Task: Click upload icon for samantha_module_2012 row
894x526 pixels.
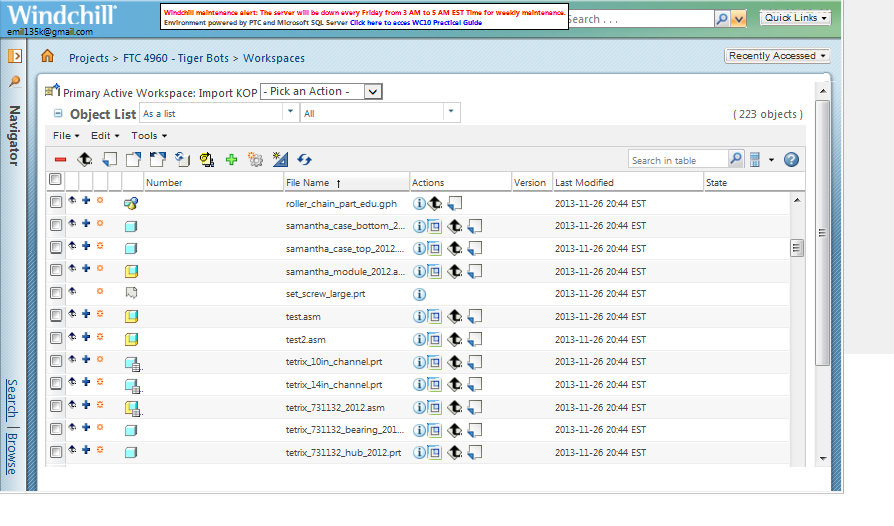Action: [454, 271]
